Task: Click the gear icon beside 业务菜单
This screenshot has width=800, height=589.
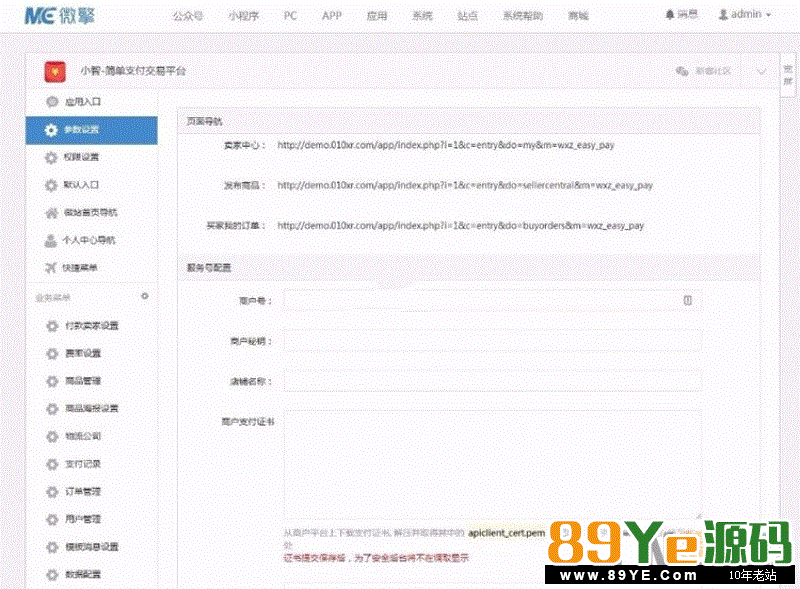Action: pyautogui.click(x=144, y=296)
